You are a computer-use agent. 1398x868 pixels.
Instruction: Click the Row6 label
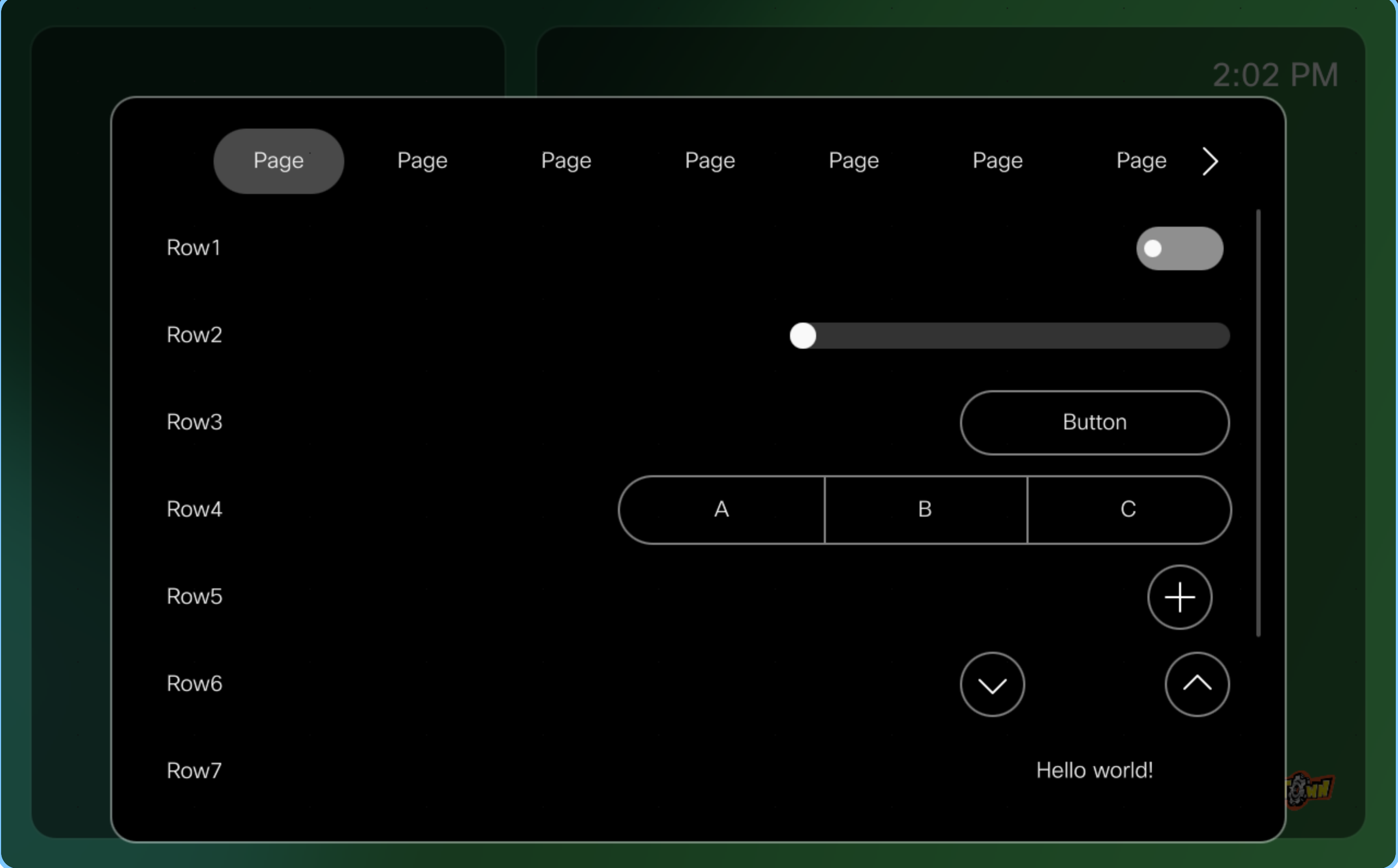click(194, 684)
